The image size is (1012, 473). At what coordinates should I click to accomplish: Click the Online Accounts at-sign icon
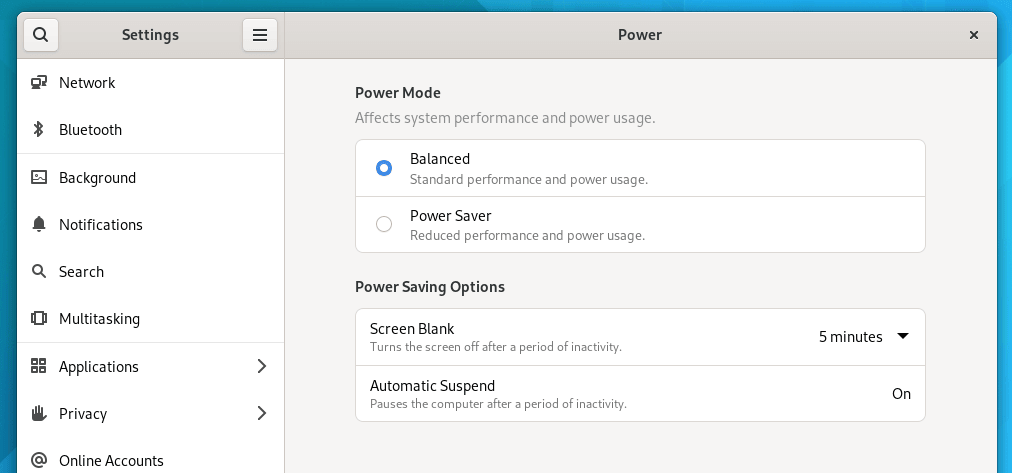[x=39, y=461]
